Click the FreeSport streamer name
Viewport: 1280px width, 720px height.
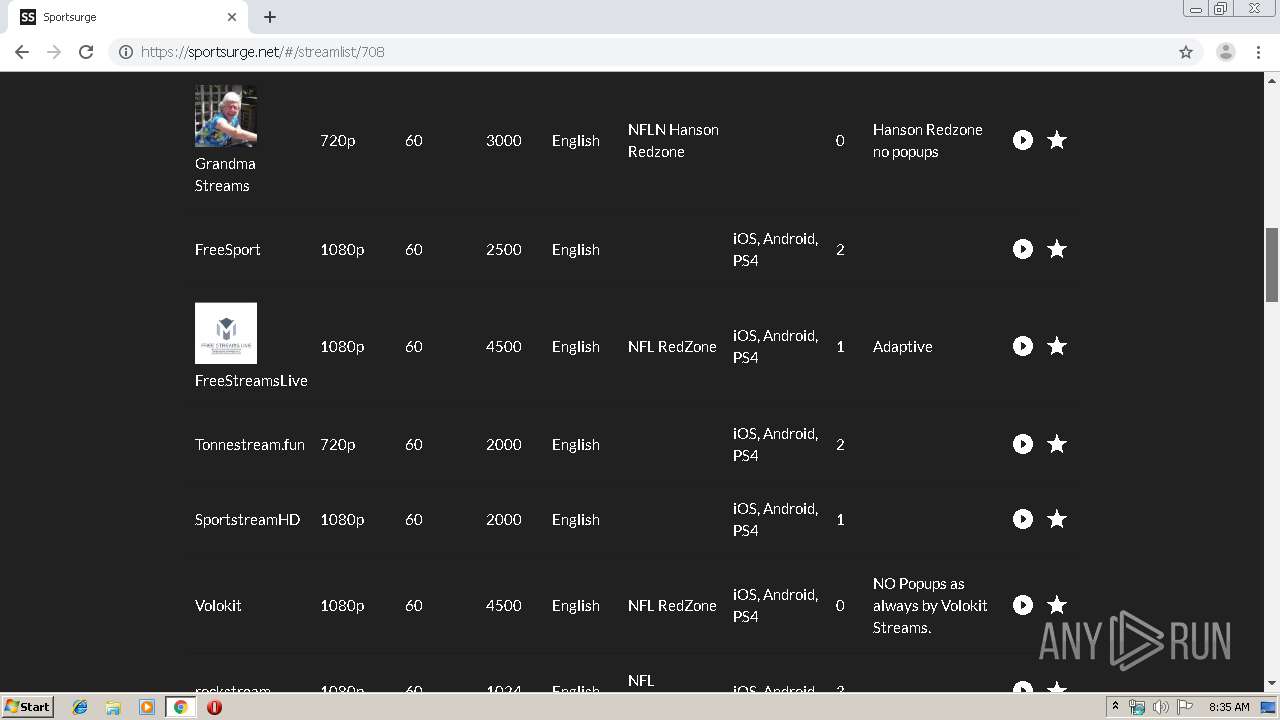(x=228, y=249)
